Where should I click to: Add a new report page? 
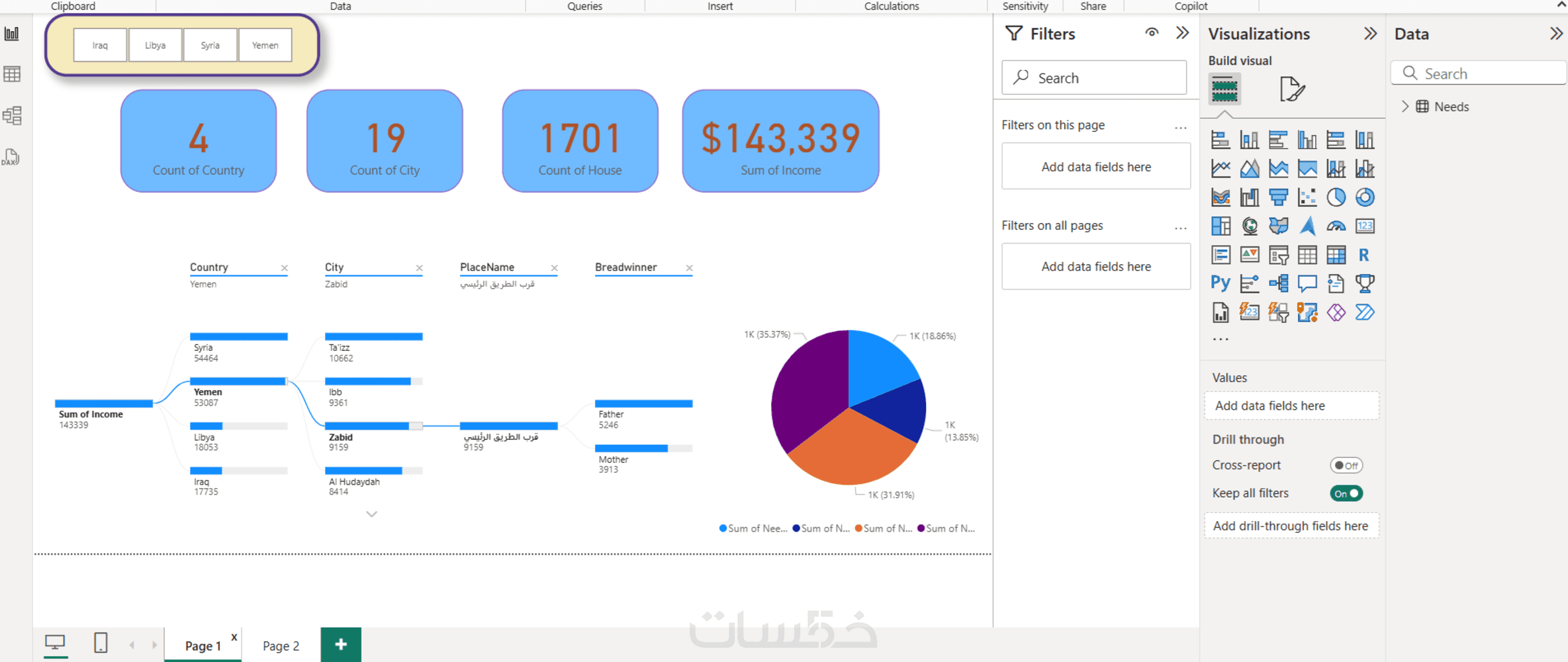point(341,644)
